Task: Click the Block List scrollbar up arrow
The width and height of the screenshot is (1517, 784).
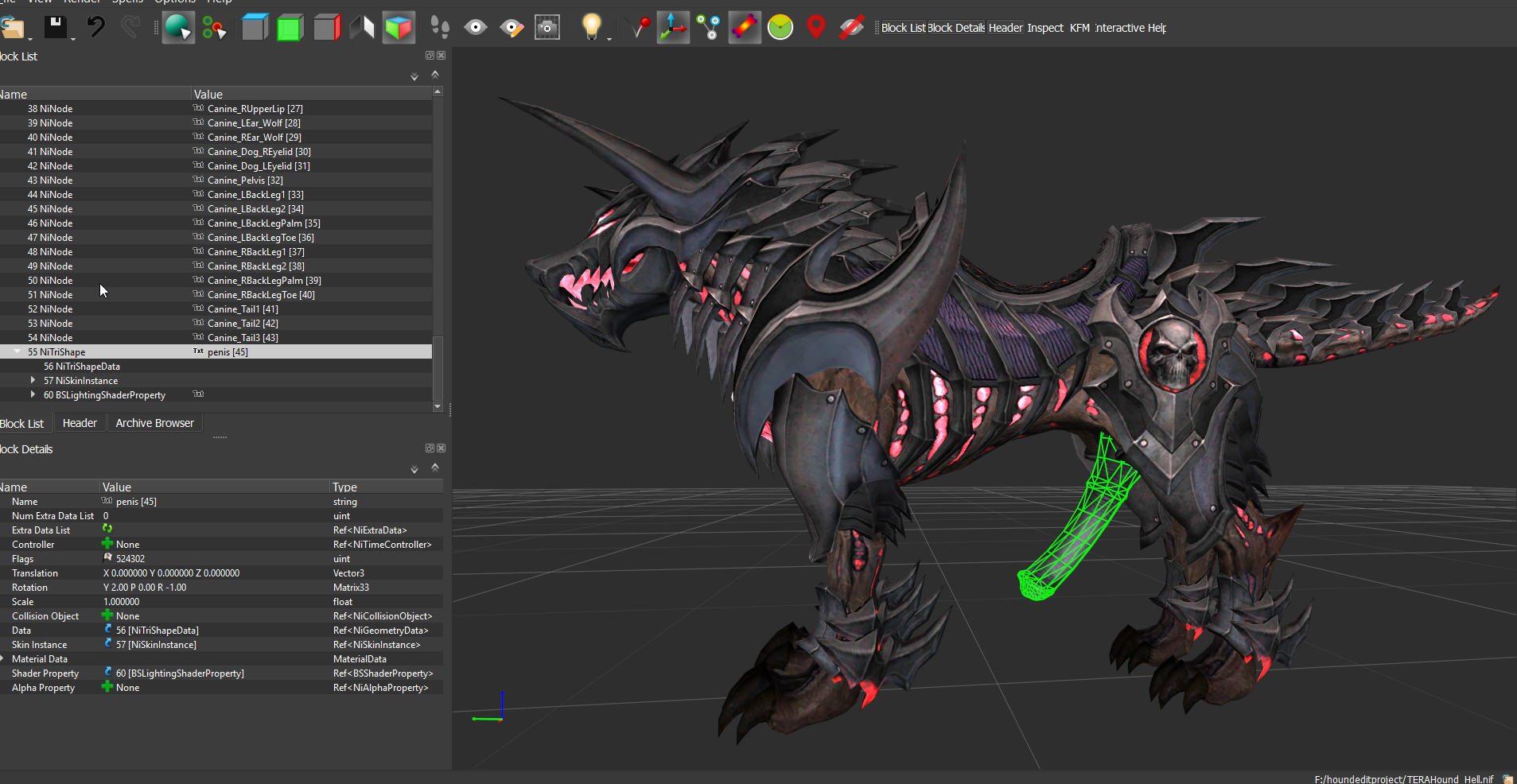Action: (x=438, y=92)
